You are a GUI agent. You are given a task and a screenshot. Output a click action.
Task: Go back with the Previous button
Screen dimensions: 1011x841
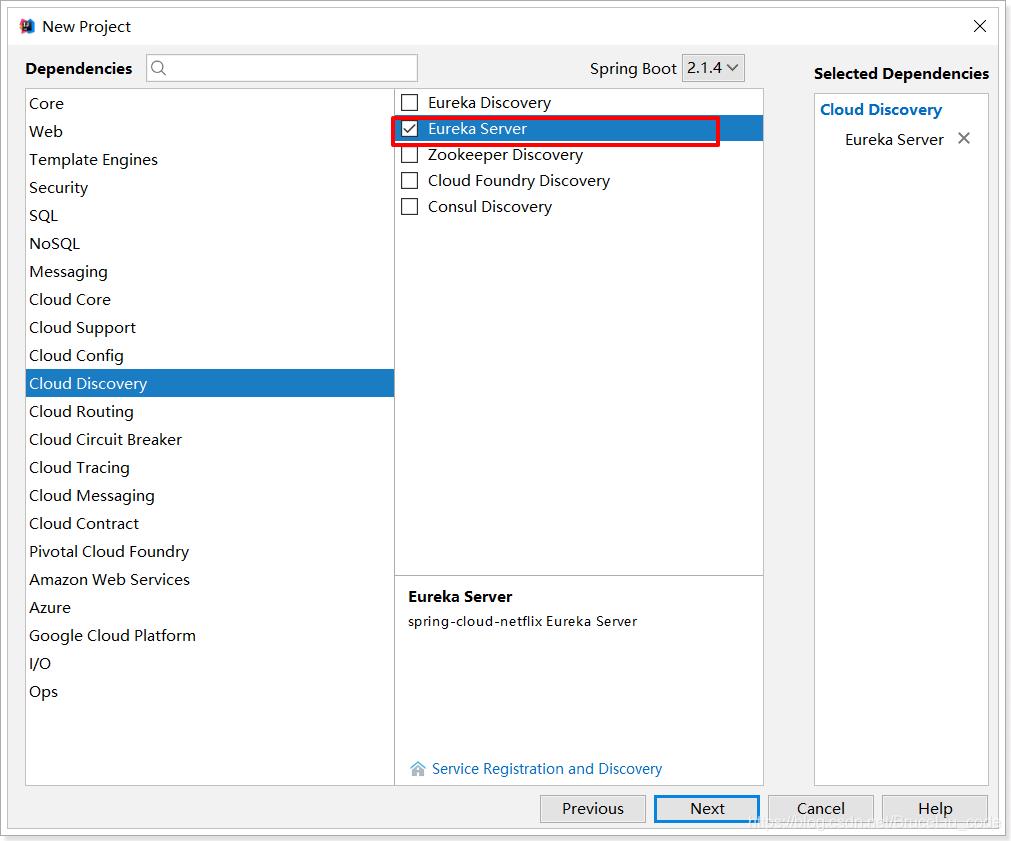593,809
